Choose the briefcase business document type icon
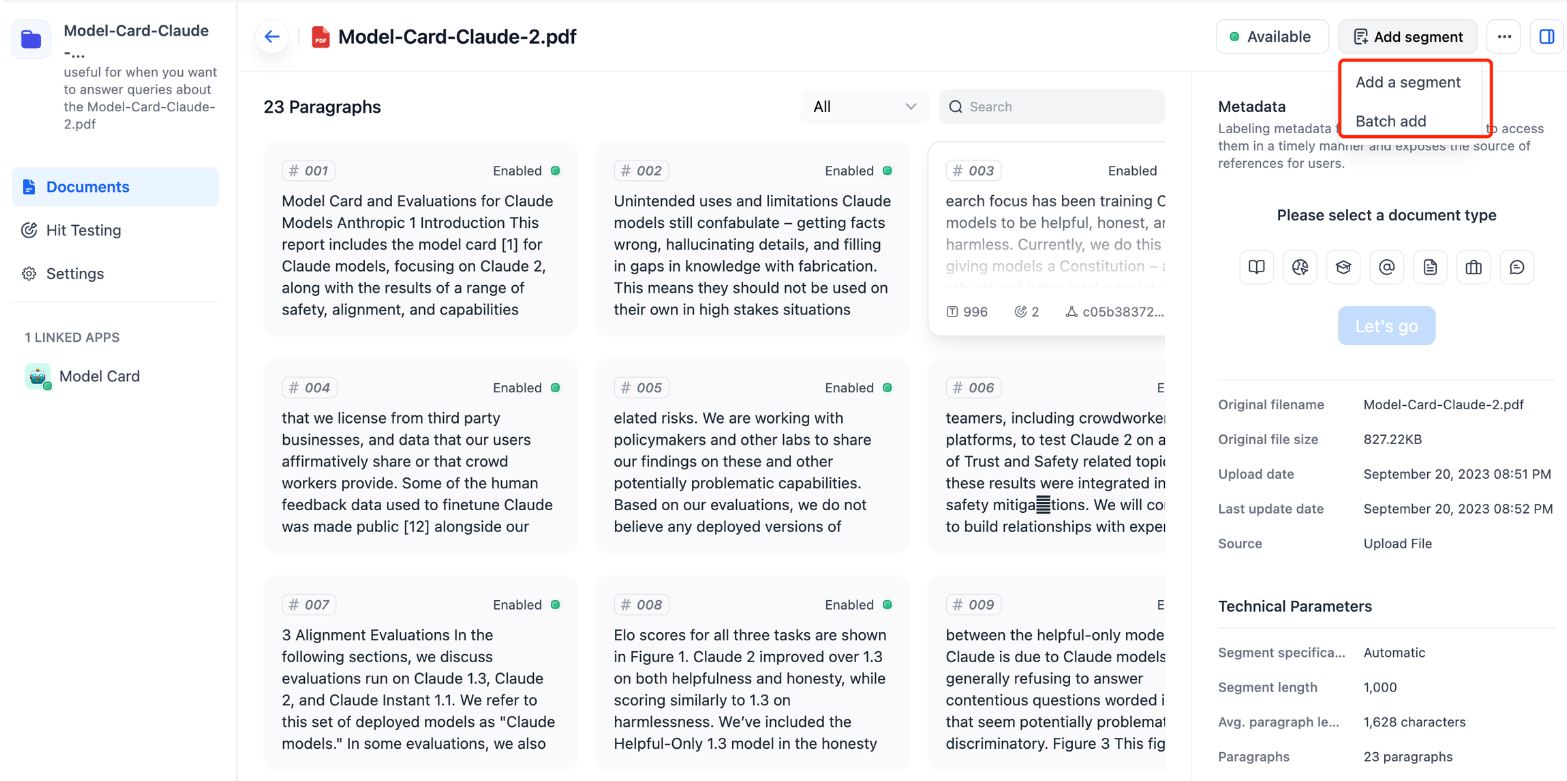1567x781 pixels. point(1473,267)
